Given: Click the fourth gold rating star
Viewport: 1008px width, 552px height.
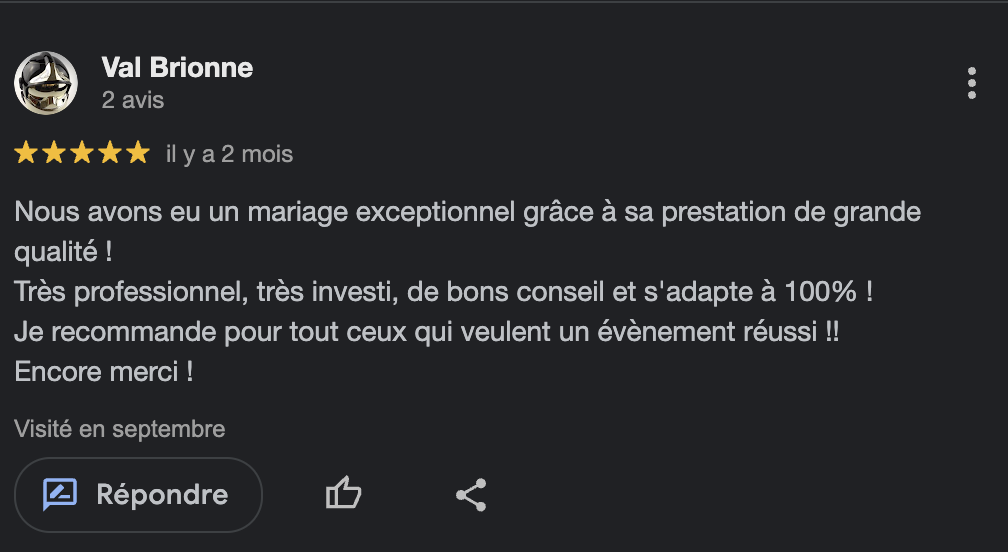Looking at the screenshot, I should [110, 153].
